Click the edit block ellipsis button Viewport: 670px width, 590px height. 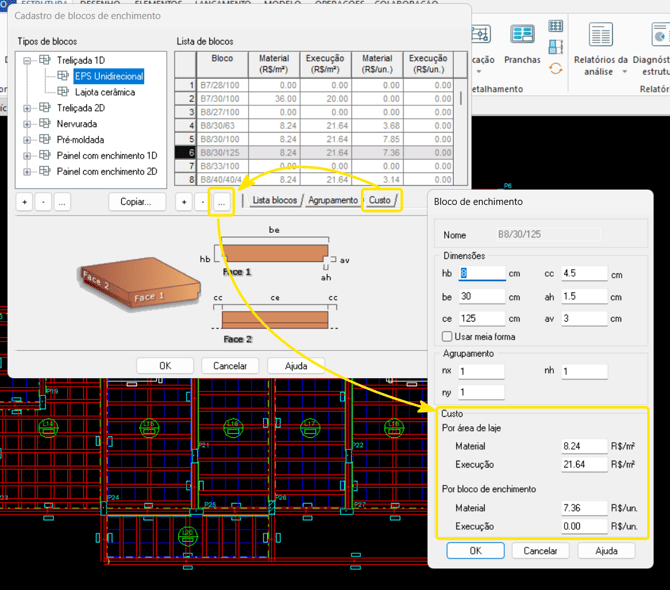click(221, 202)
